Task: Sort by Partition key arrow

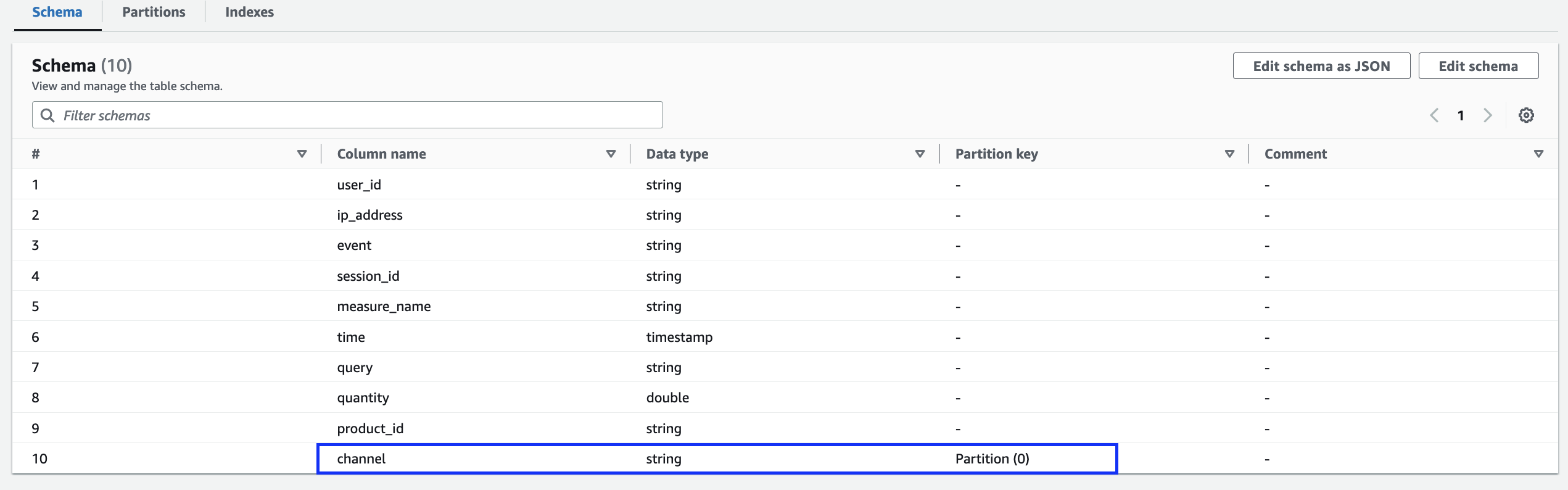Action: tap(1229, 154)
